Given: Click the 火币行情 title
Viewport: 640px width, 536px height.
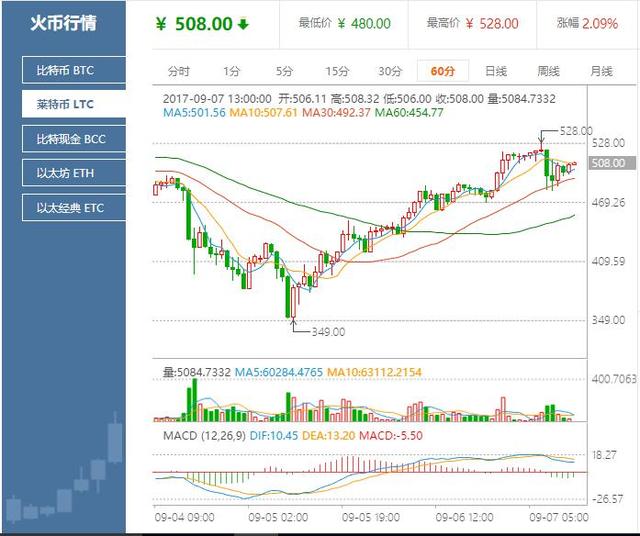Looking at the screenshot, I should coord(63,23).
